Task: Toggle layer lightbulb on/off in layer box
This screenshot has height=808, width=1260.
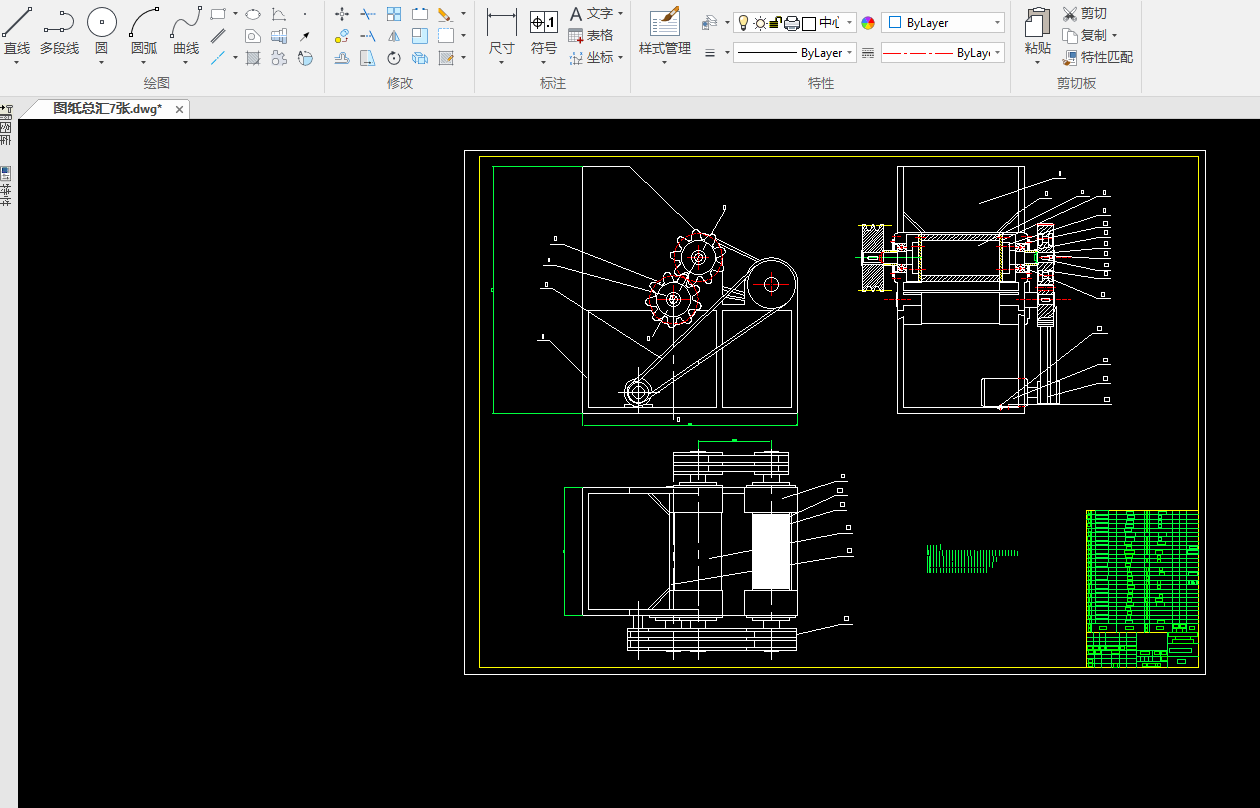Action: pyautogui.click(x=743, y=23)
